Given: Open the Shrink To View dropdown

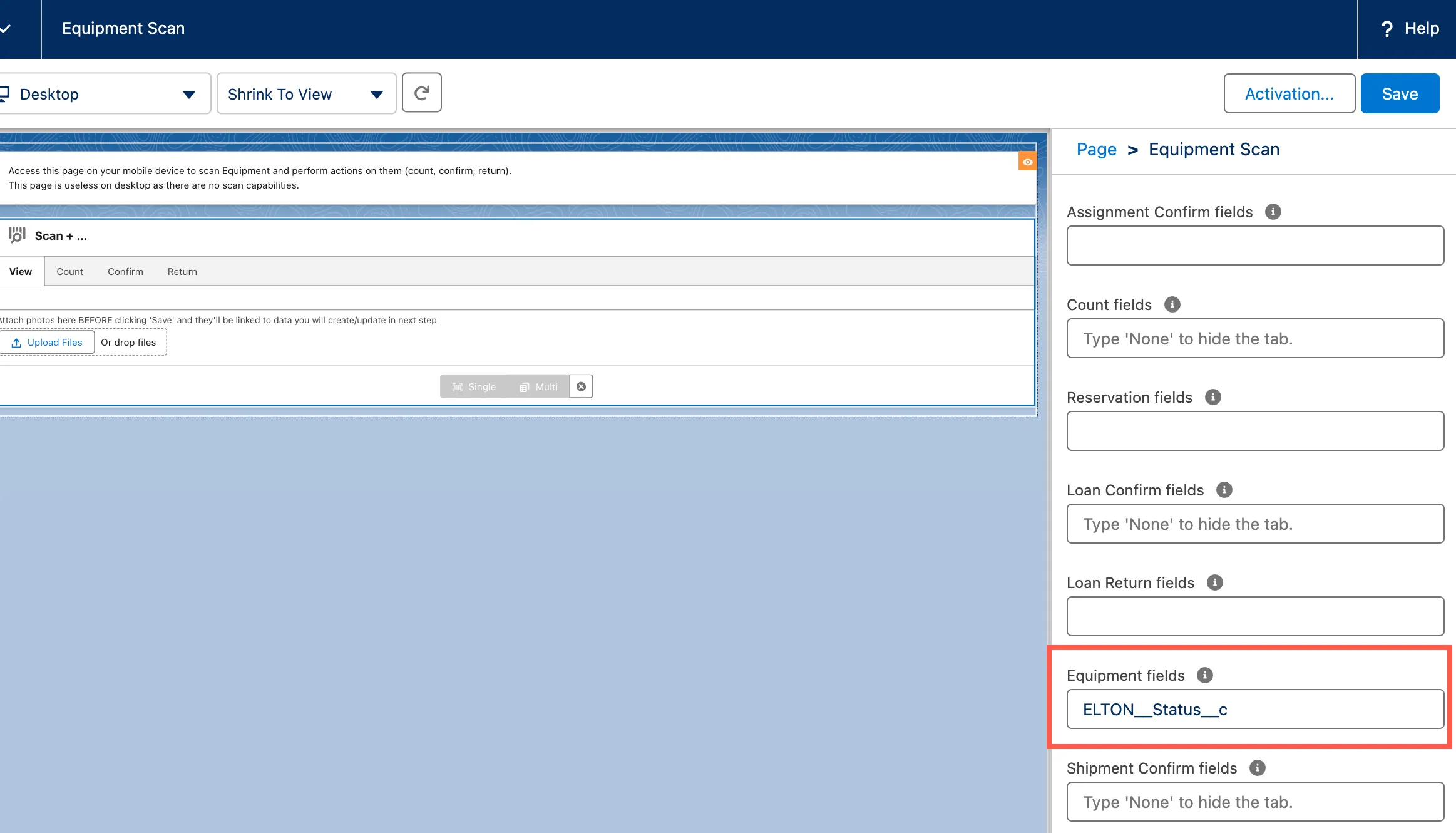Looking at the screenshot, I should [306, 94].
